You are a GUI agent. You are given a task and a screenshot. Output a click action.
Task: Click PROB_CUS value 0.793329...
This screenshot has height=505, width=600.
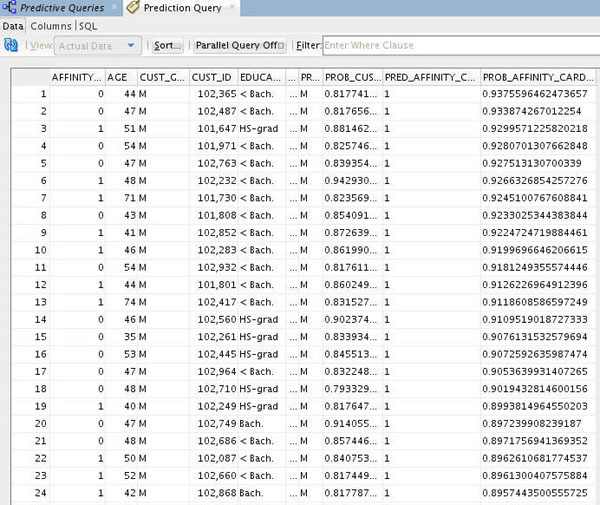351,389
